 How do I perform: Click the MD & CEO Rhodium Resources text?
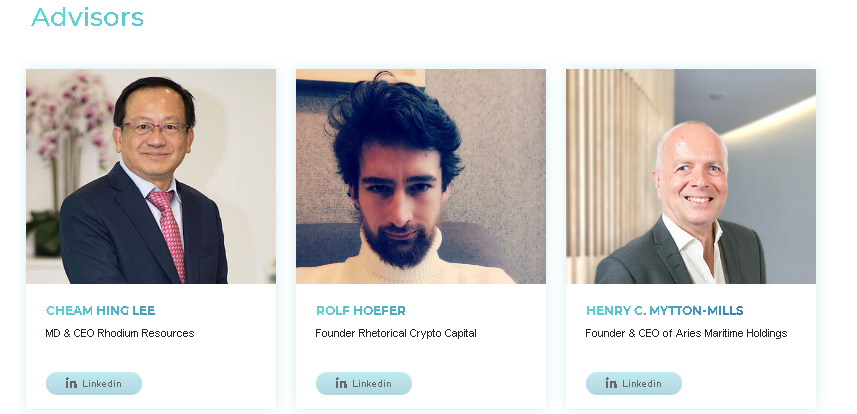[x=120, y=333]
